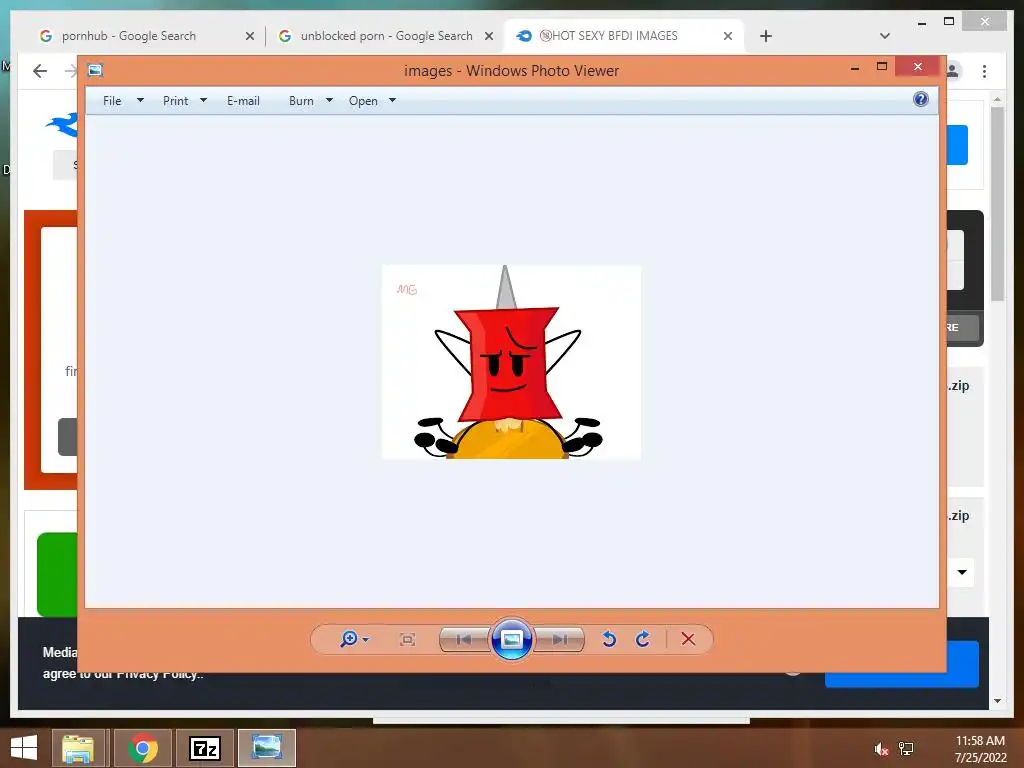Viewport: 1024px width, 768px height.
Task: Click the Chrome profile avatar
Action: 953,71
